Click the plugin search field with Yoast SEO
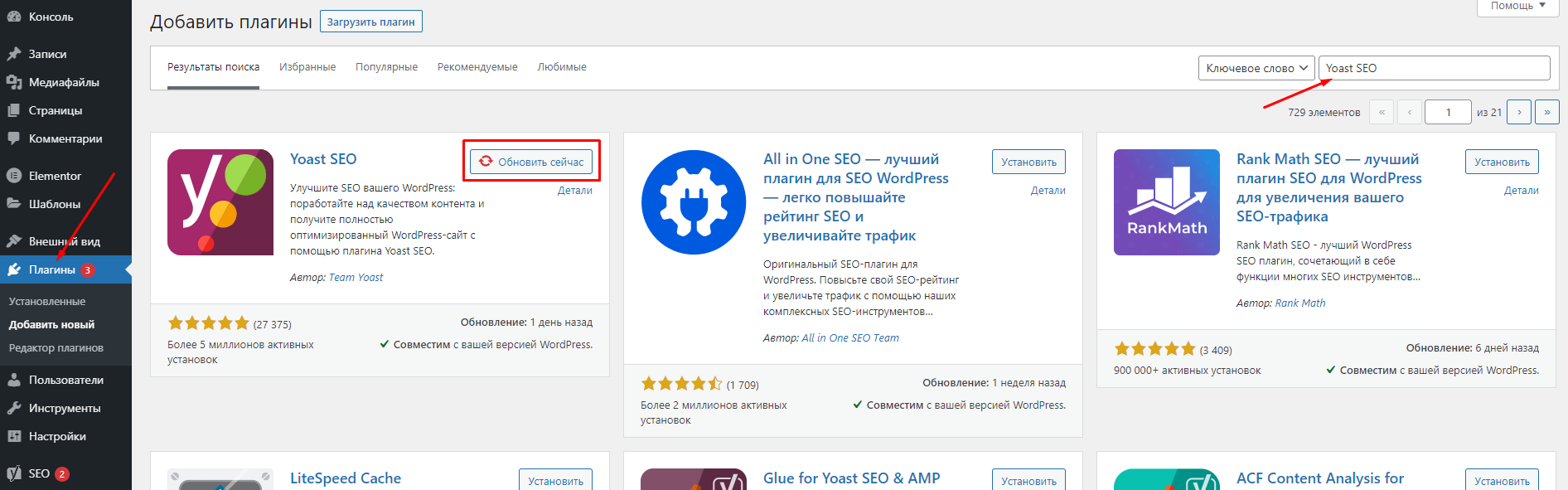The height and width of the screenshot is (490, 1568). [x=1434, y=68]
